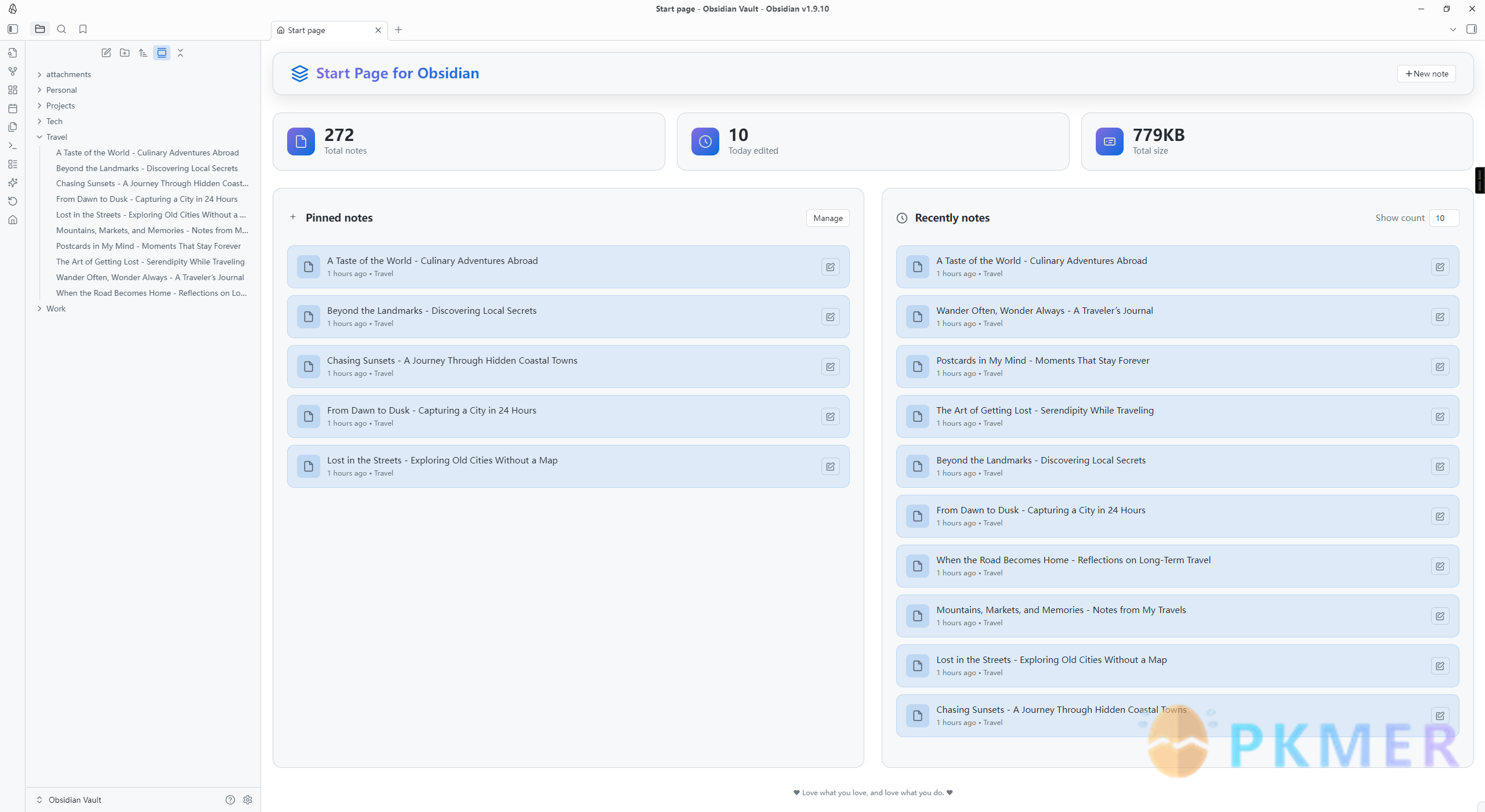Open the graph view from ribbon
The width and height of the screenshot is (1485, 812).
[13, 71]
